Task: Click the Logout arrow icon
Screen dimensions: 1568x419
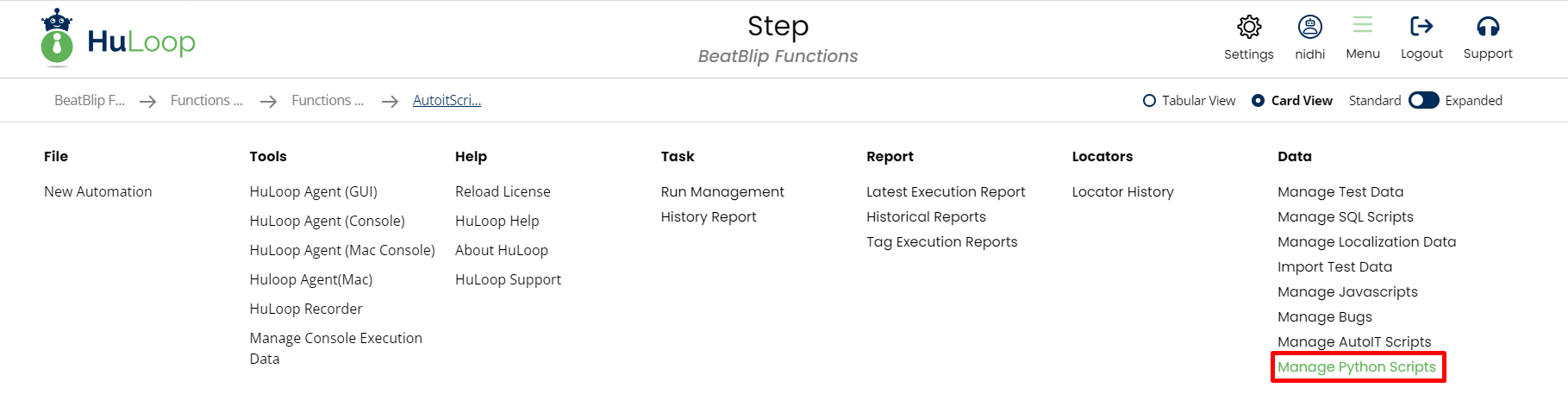Action: click(x=1421, y=27)
